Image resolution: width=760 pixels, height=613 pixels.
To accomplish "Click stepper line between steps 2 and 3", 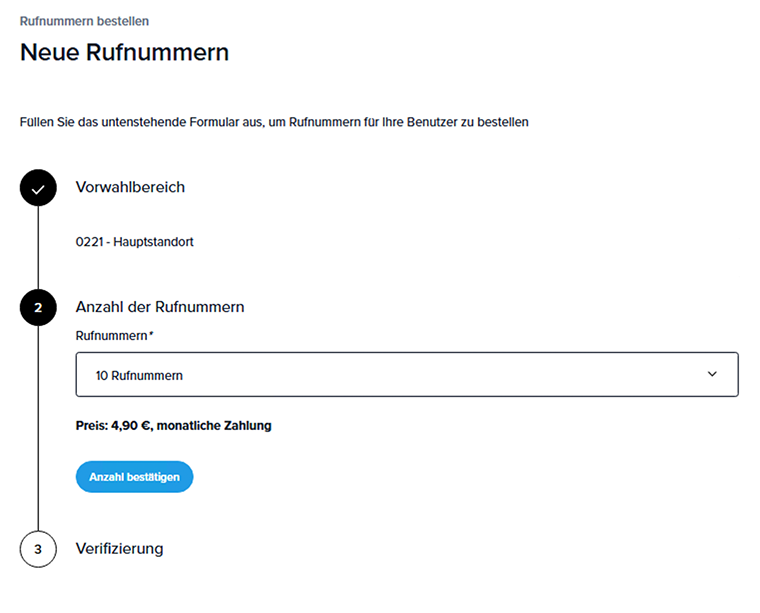I will pyautogui.click(x=38, y=430).
